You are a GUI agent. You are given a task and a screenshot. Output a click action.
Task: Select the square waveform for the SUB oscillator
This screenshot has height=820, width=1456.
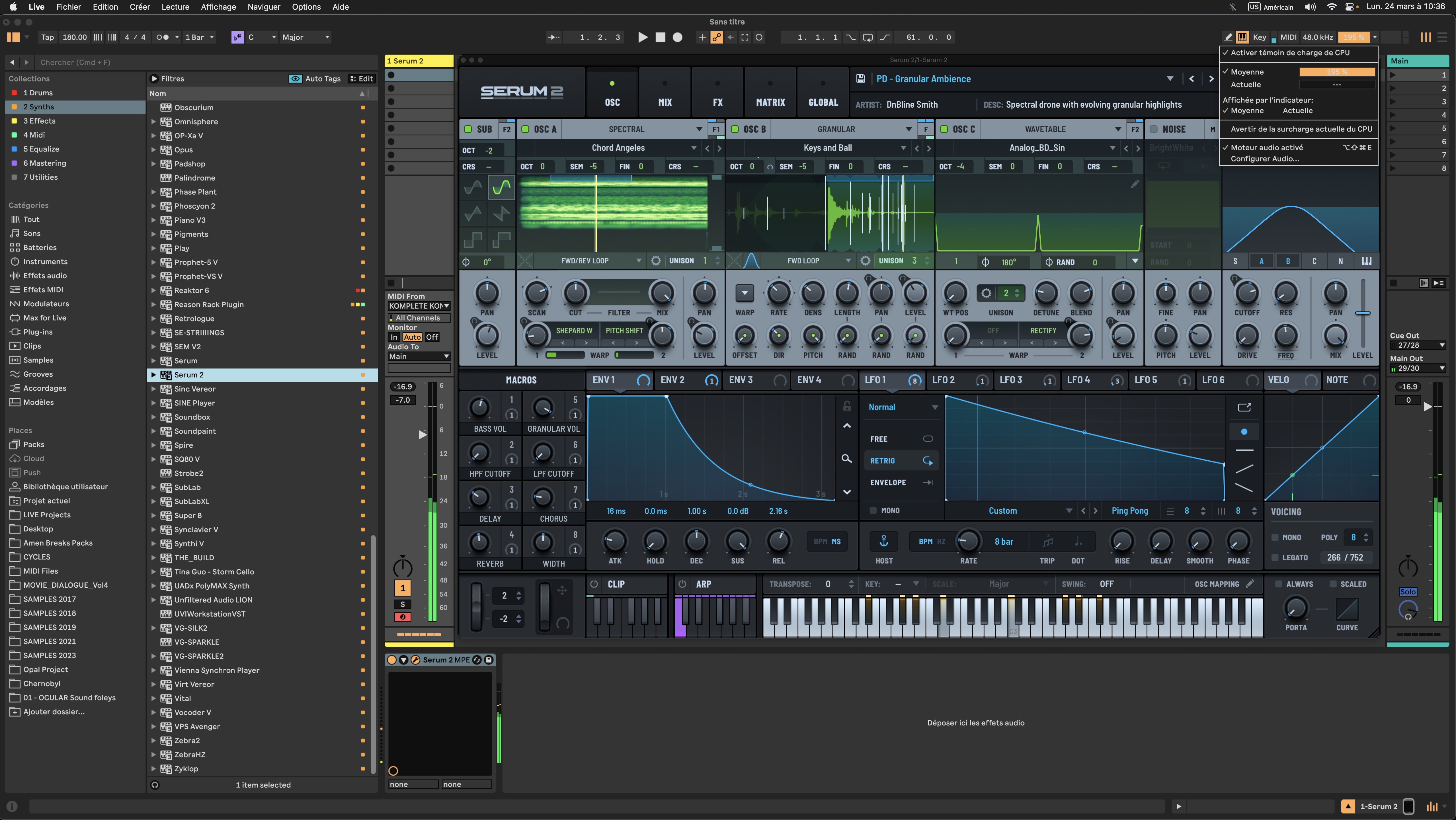click(473, 240)
